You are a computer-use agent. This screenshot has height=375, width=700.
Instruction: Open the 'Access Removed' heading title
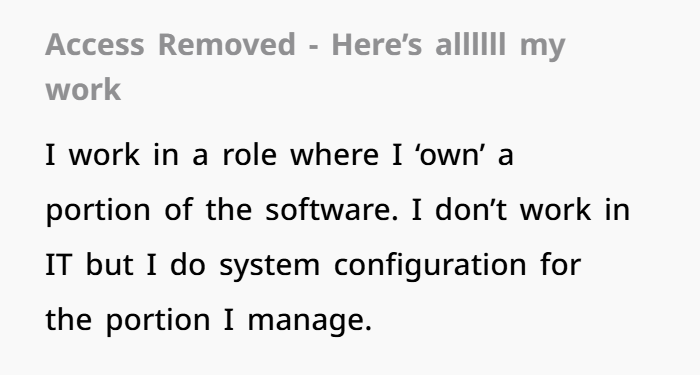click(x=305, y=67)
